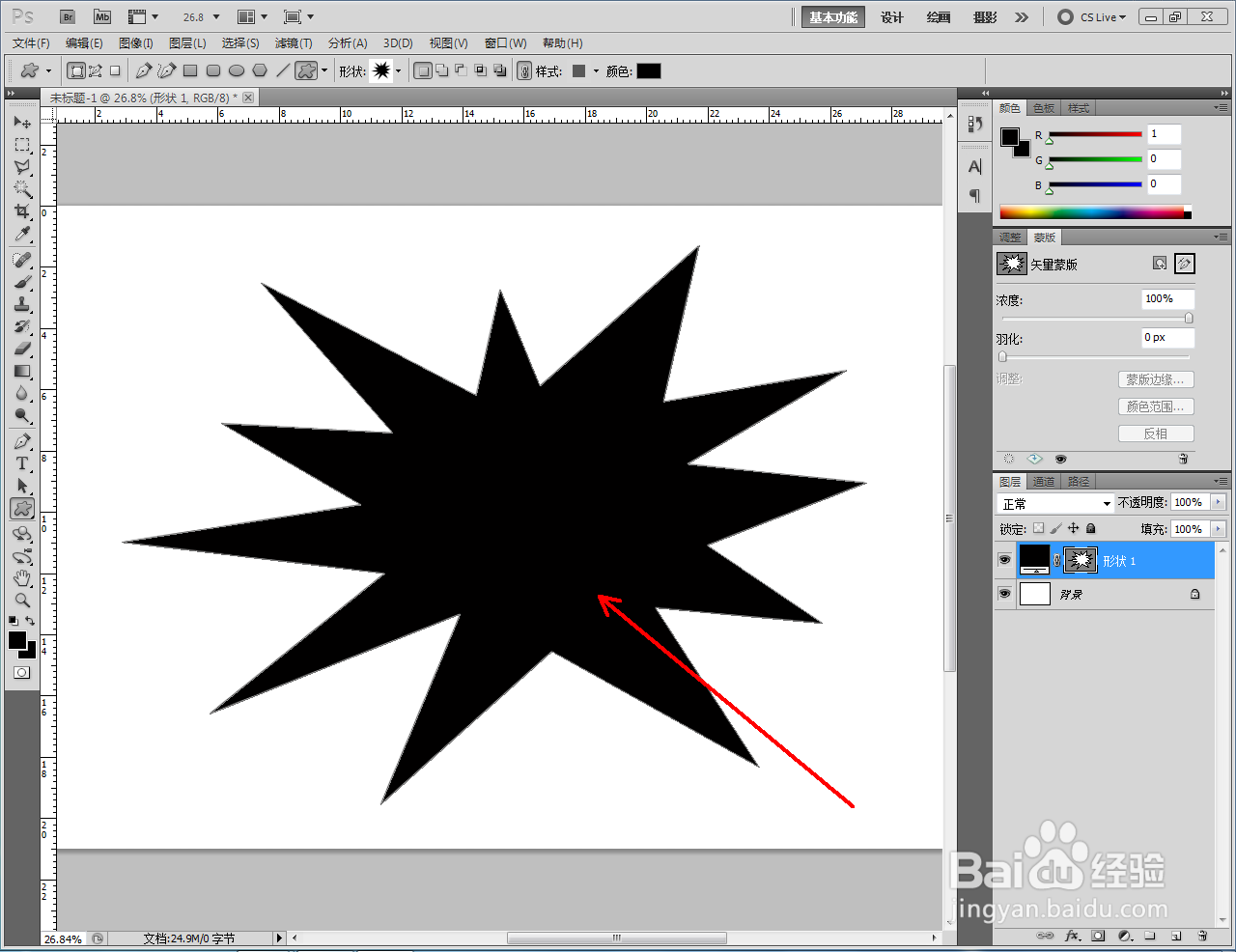Image resolution: width=1236 pixels, height=952 pixels.
Task: Toggle Quick Mask mode
Action: coord(21,672)
